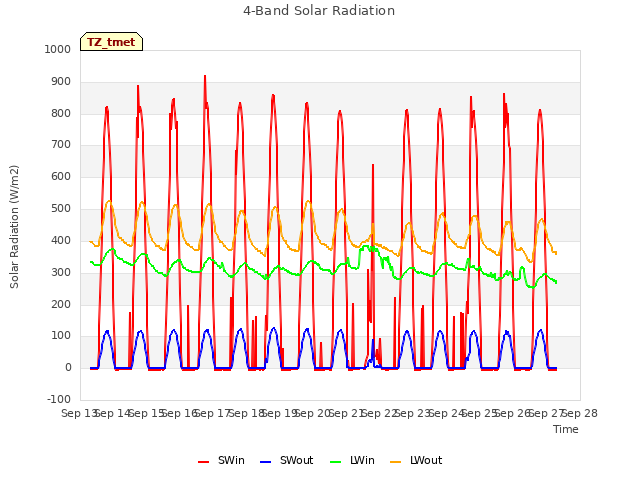The width and height of the screenshot is (640, 480).
Task: Click the tallest SWin peak on Sep 17
Action: click(205, 76)
